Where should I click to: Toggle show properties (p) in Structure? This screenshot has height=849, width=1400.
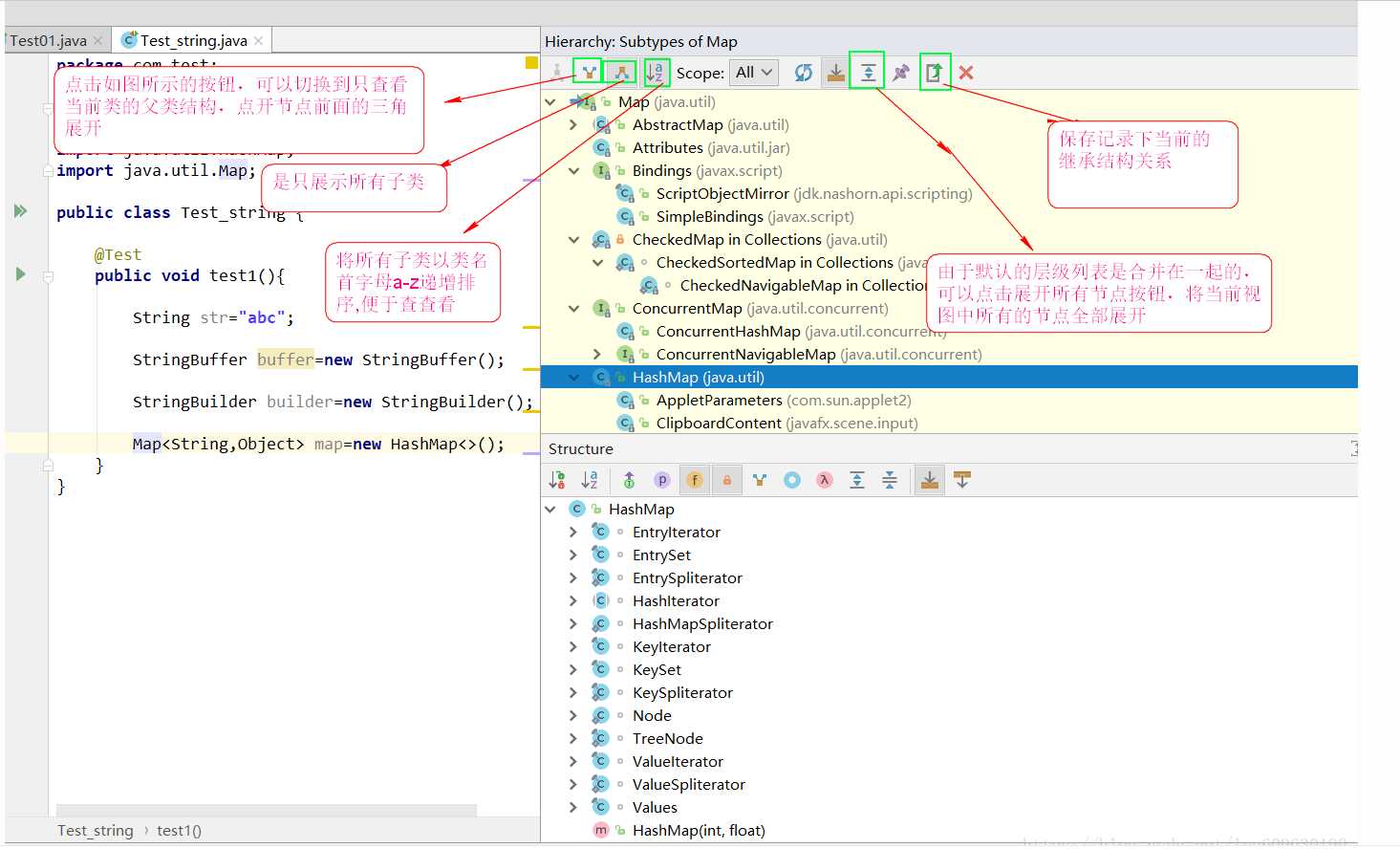pyautogui.click(x=661, y=480)
